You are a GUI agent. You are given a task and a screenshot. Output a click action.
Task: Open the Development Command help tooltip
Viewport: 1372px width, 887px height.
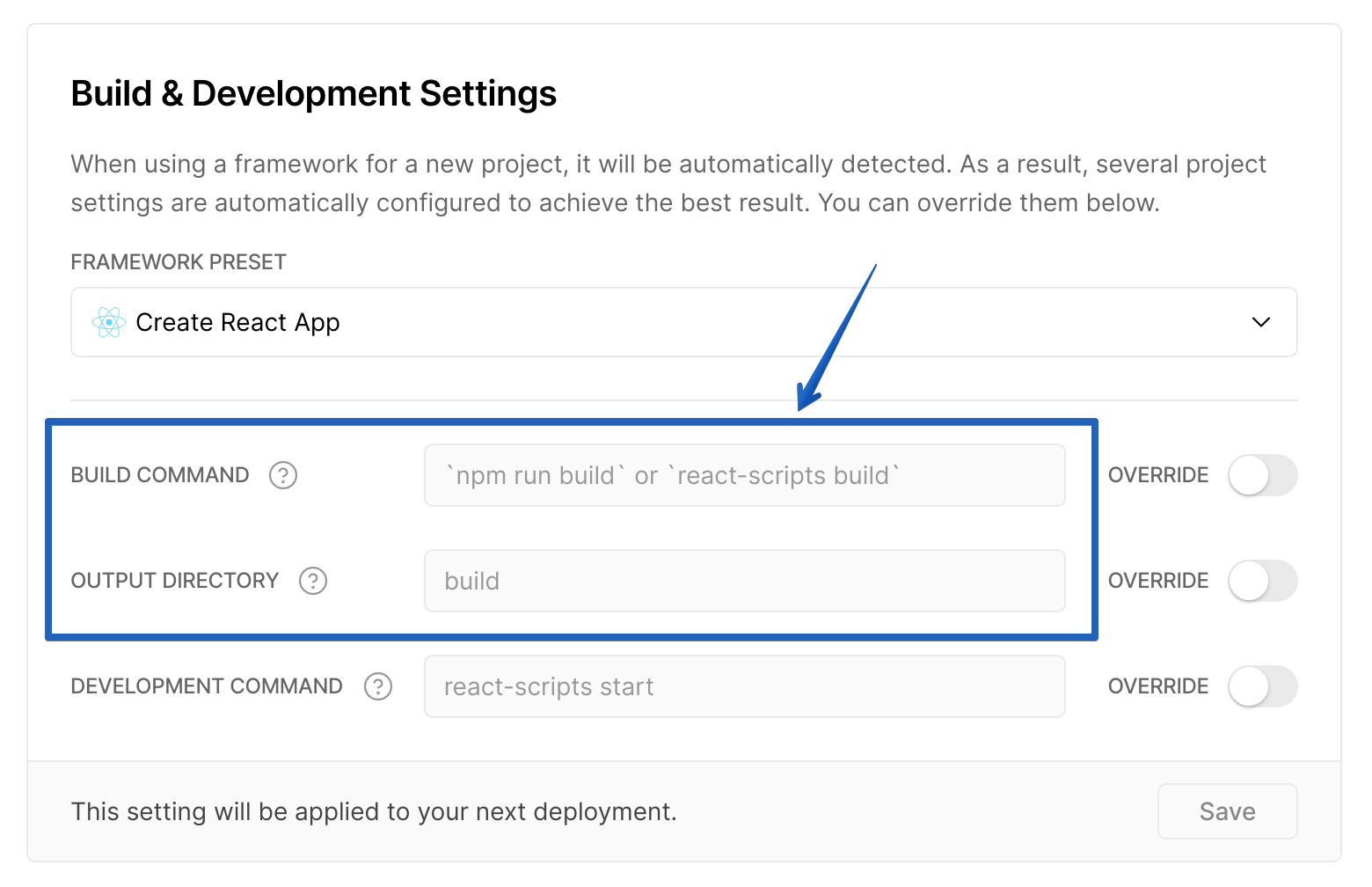[377, 686]
